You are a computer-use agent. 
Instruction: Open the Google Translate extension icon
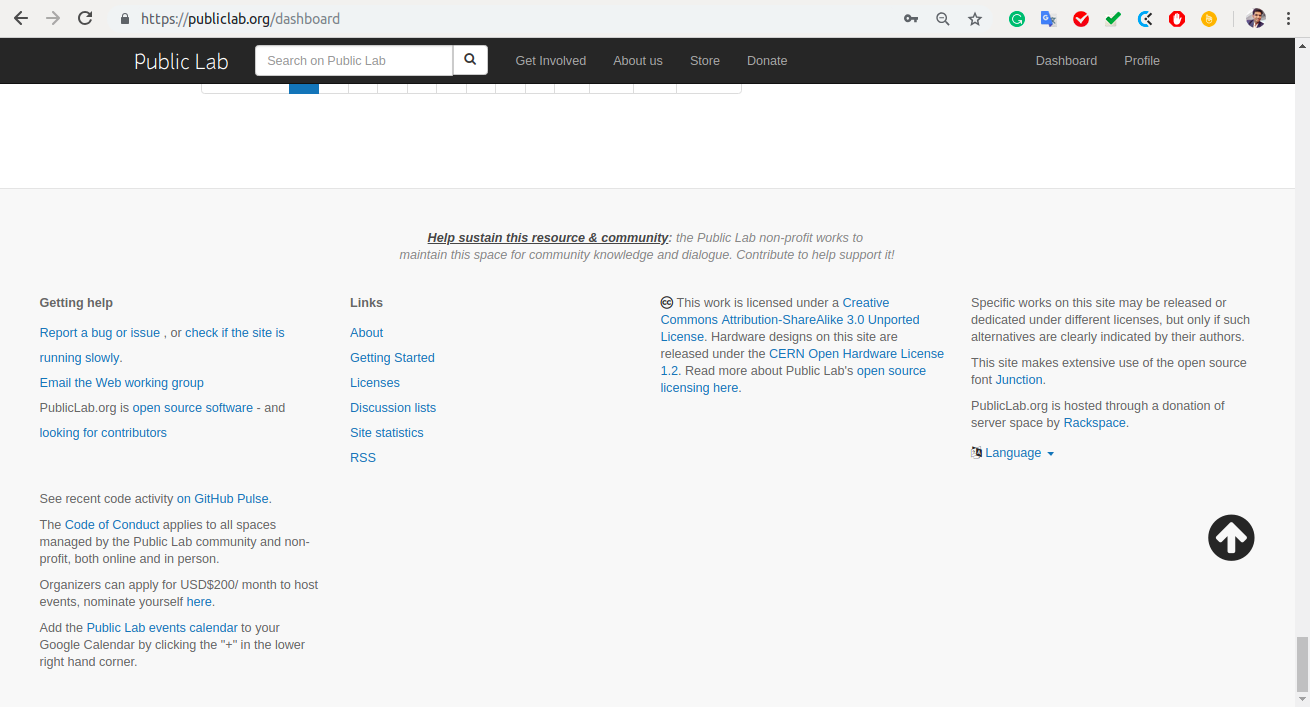pyautogui.click(x=1049, y=18)
